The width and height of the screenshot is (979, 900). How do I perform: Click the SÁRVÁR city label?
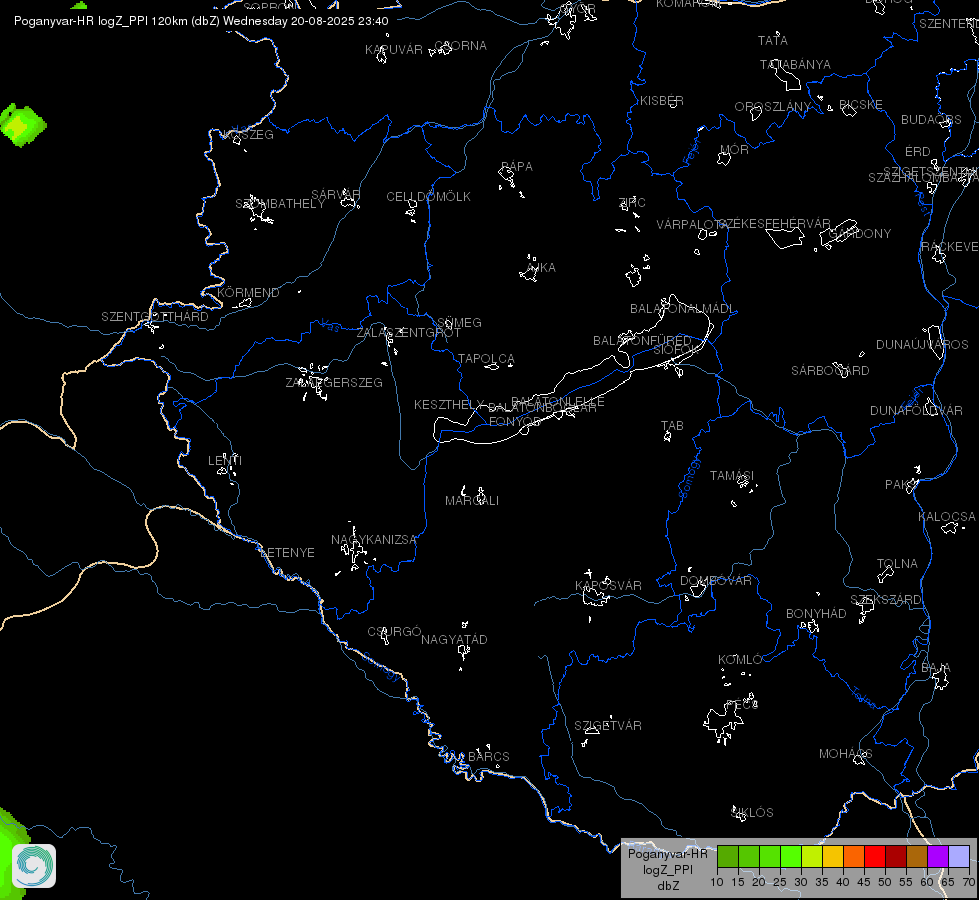(x=336, y=195)
